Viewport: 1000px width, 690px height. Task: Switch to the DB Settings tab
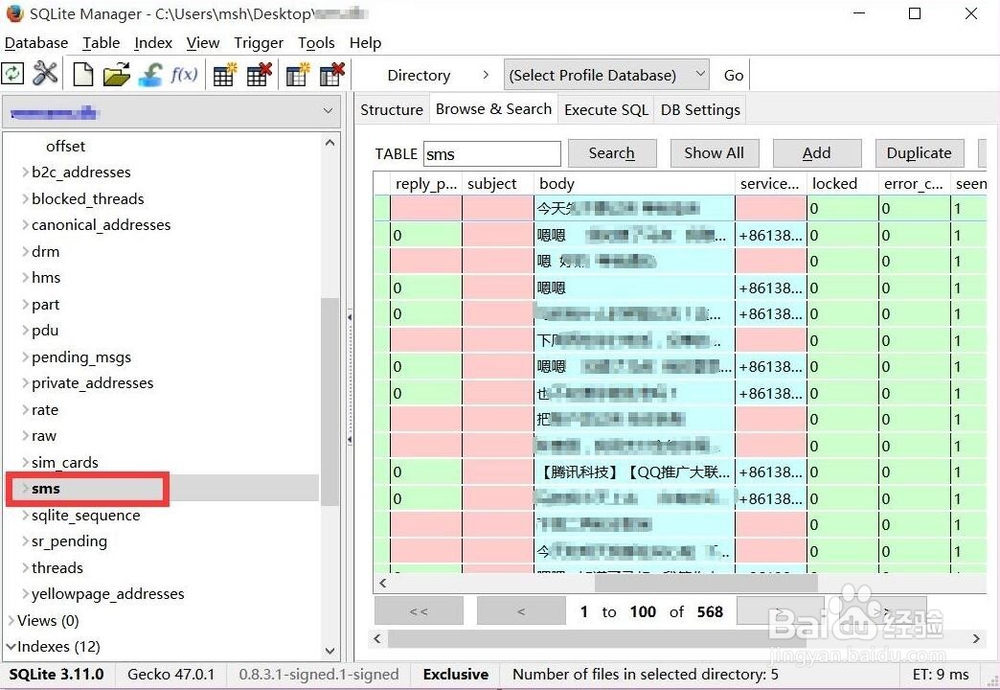pyautogui.click(x=700, y=110)
